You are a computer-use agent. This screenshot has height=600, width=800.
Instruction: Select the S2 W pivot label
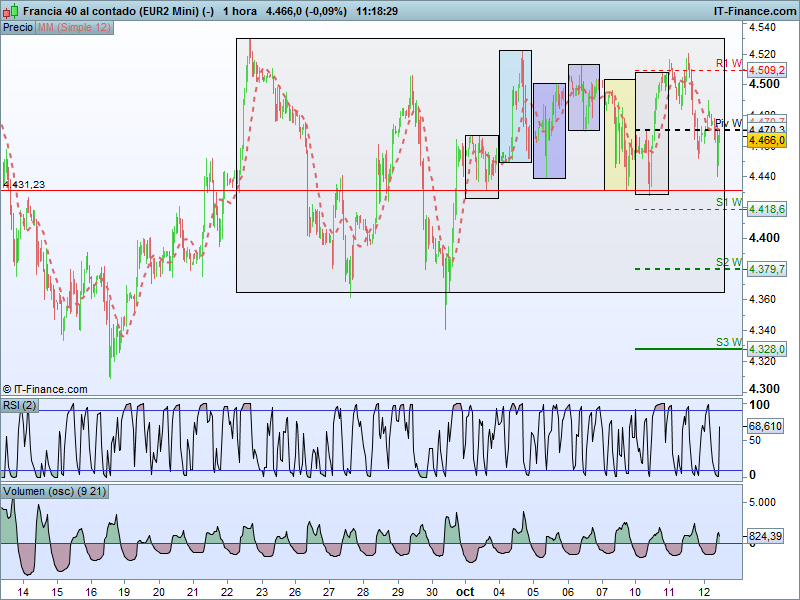click(729, 262)
